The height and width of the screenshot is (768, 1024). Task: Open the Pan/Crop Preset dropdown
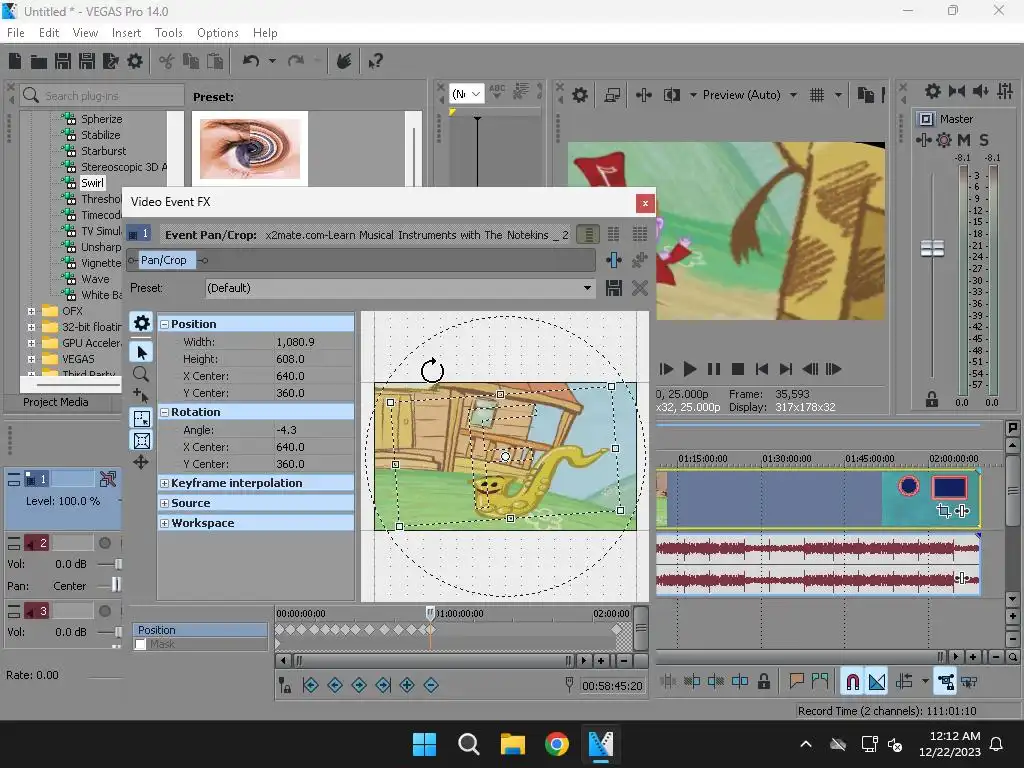[x=587, y=288]
